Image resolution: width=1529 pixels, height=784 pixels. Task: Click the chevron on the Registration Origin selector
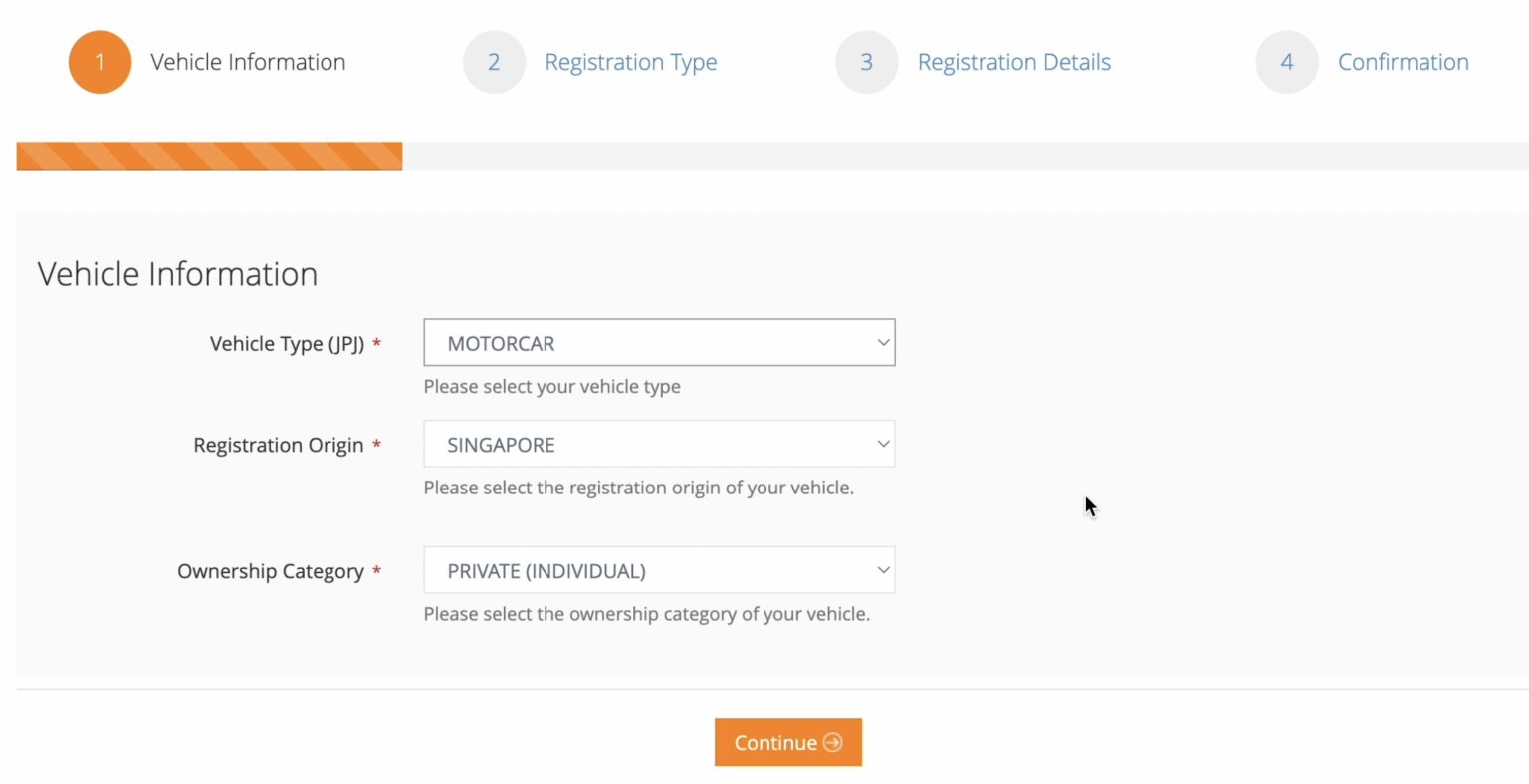click(x=882, y=444)
